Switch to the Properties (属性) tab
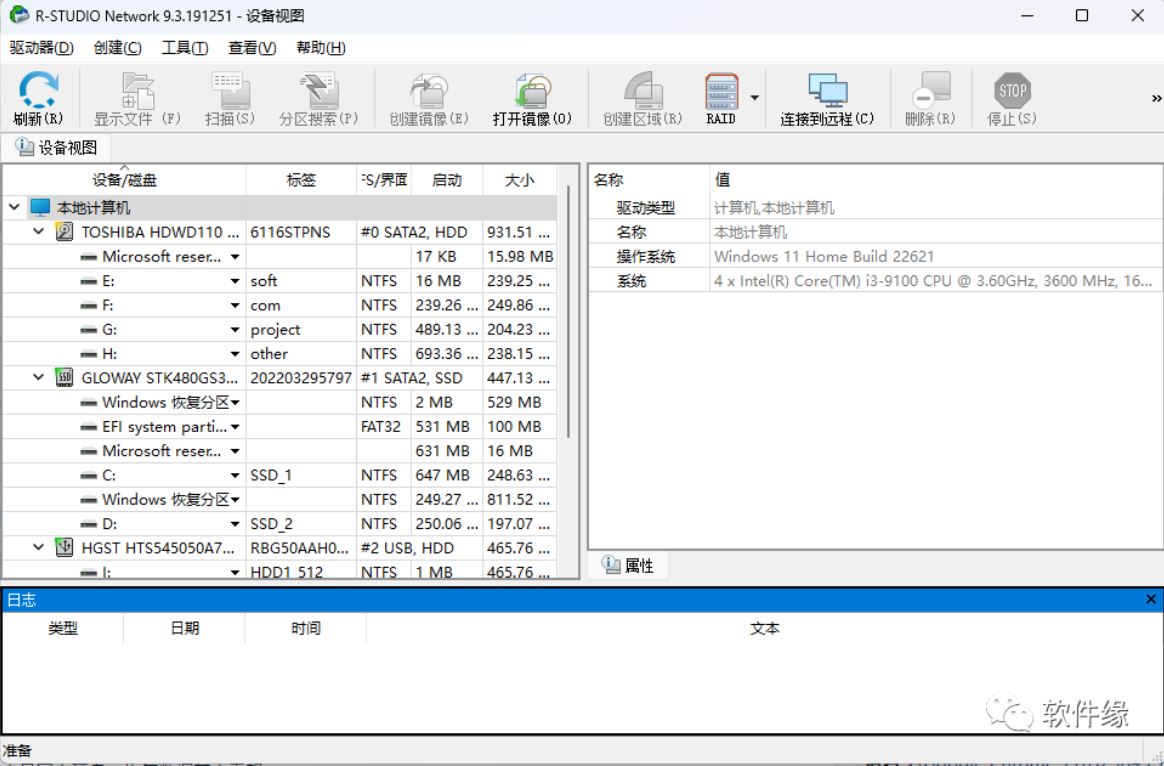1164x766 pixels. 629,566
